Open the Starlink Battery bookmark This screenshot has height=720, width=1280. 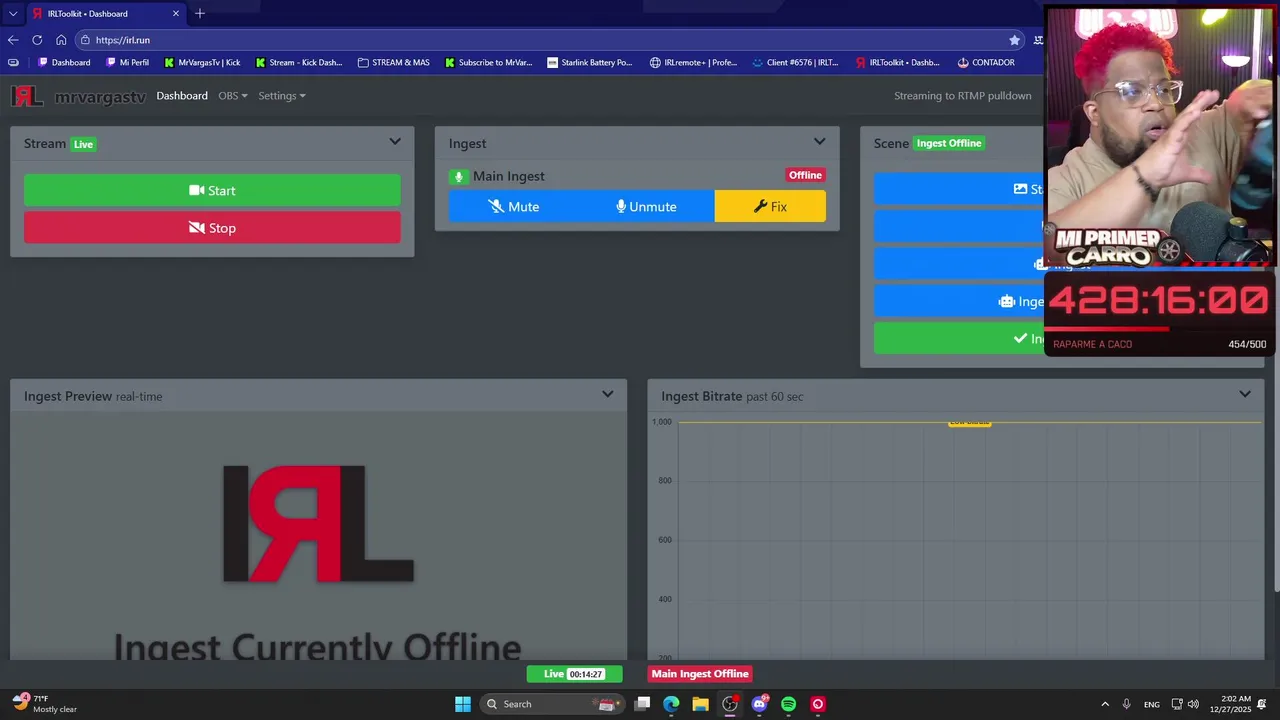590,62
